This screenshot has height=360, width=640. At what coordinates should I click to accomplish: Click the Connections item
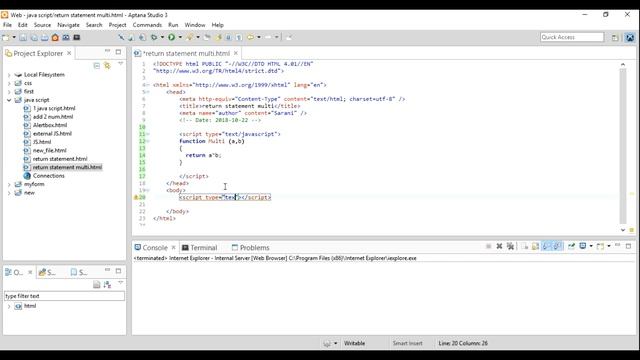49,176
